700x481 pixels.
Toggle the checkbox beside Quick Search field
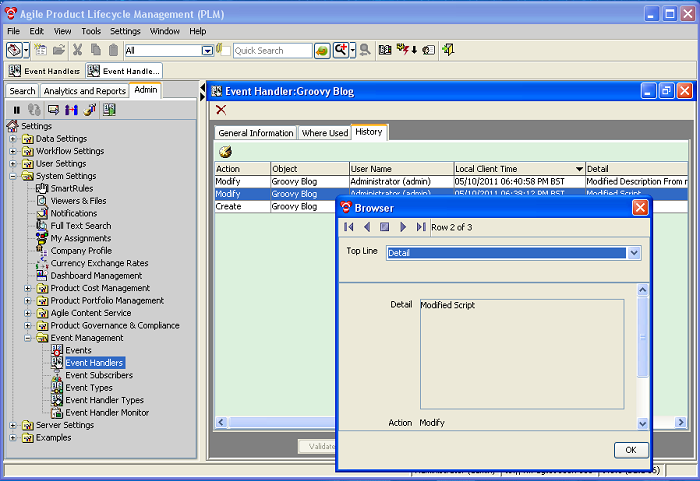225,50
